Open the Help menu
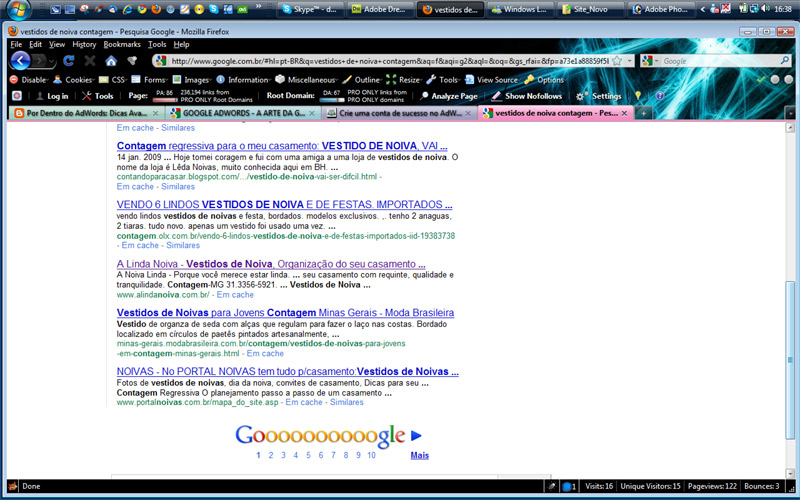The image size is (800, 500). point(181,44)
